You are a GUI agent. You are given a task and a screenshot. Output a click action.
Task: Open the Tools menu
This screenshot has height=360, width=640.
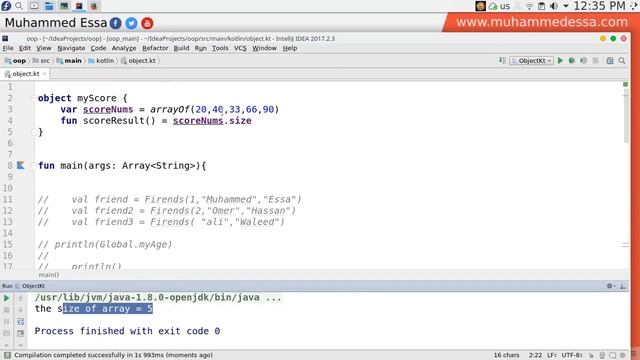[x=220, y=48]
